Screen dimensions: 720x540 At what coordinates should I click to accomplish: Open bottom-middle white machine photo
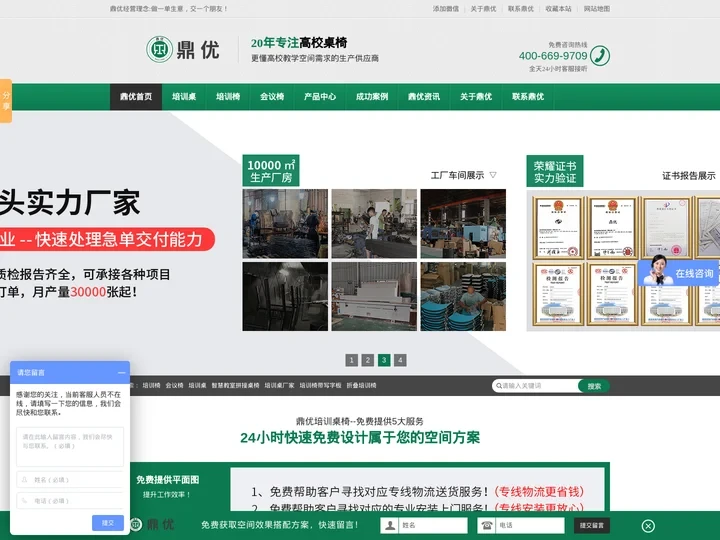click(x=374, y=296)
